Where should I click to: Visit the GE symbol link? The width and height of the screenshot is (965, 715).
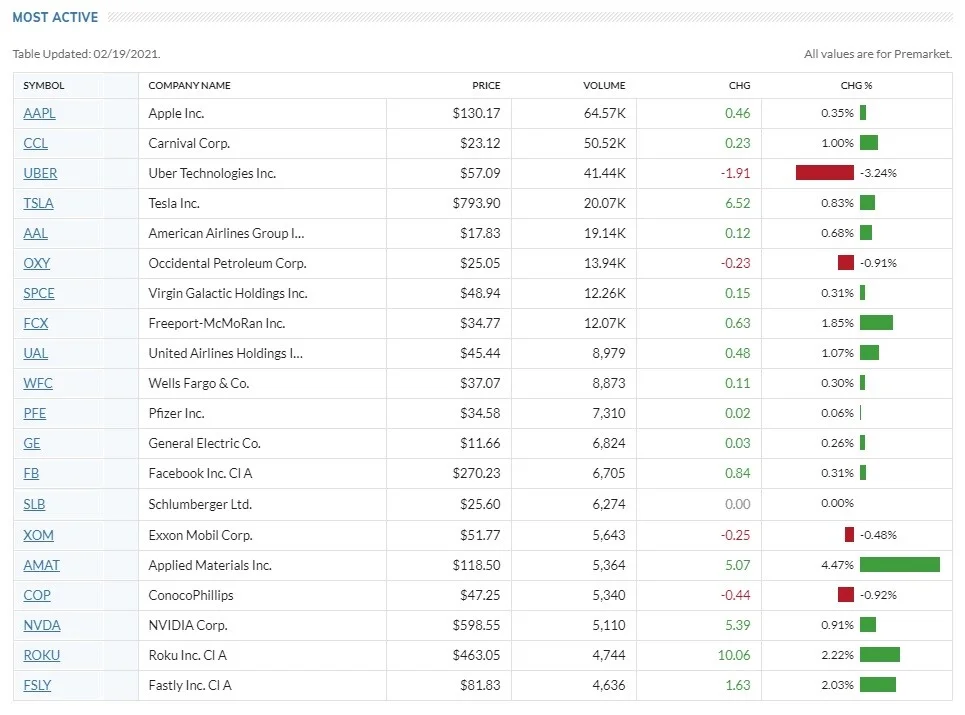[32, 444]
